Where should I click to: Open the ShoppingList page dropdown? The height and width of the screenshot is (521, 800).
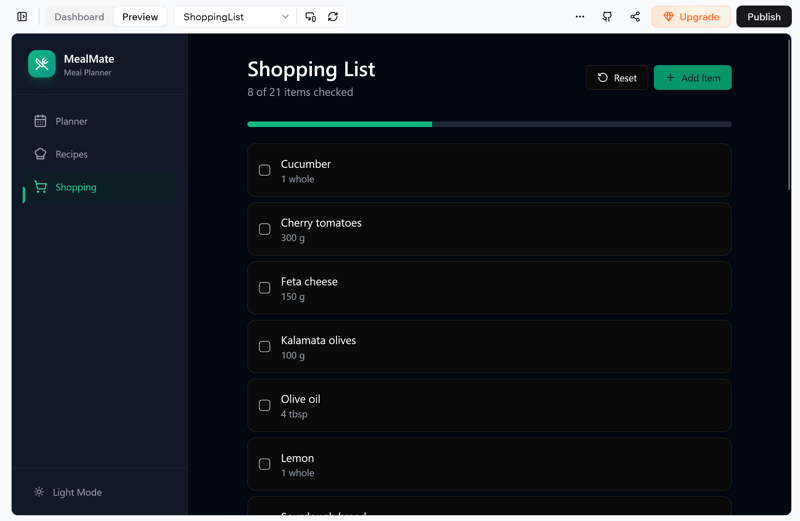(x=236, y=17)
